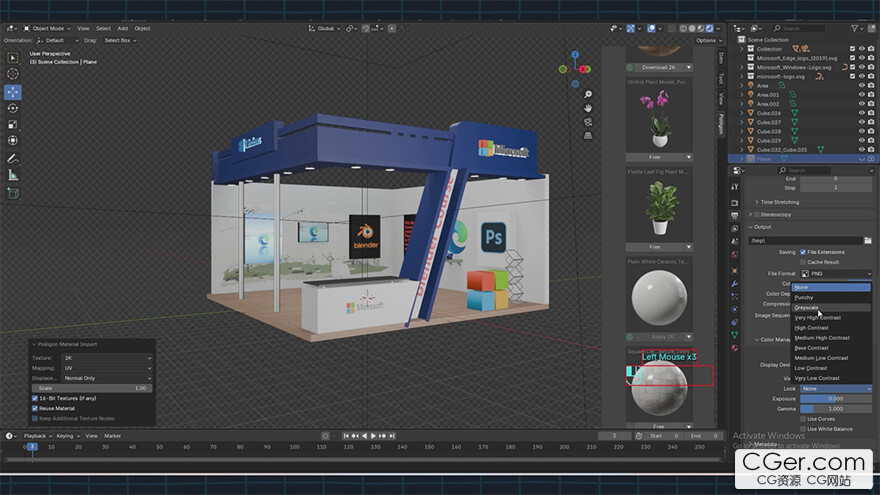Select the Select Box tool in toolbar
This screenshot has height=495, width=880.
coord(12,58)
